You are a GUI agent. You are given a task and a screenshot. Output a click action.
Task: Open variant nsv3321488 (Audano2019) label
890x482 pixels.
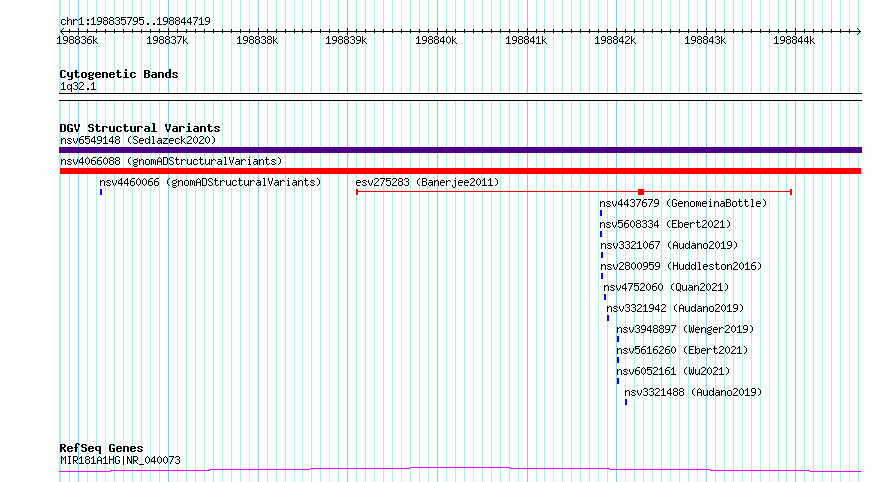pyautogui.click(x=693, y=392)
